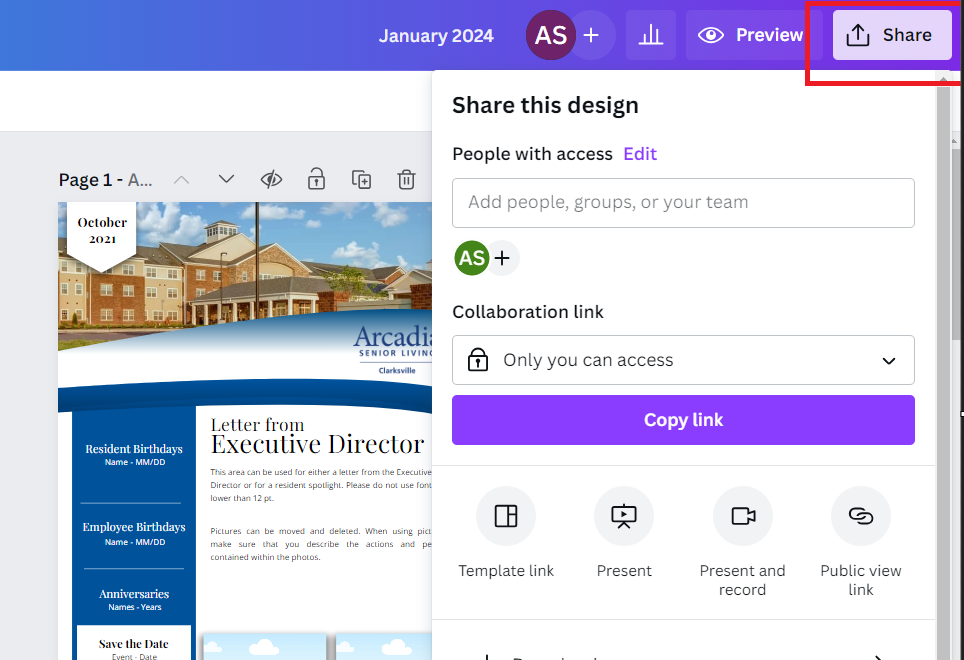Click the January 2024 design title
This screenshot has width=964, height=660.
(x=436, y=36)
